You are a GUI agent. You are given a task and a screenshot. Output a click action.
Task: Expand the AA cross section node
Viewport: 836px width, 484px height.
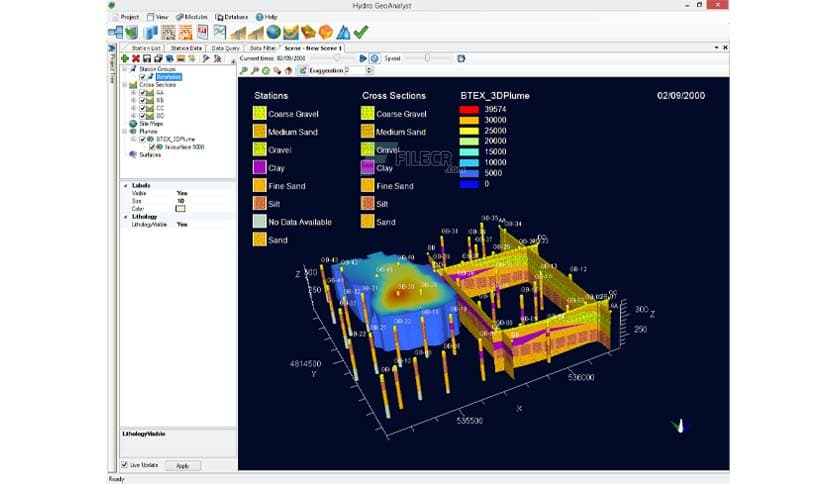click(x=133, y=92)
